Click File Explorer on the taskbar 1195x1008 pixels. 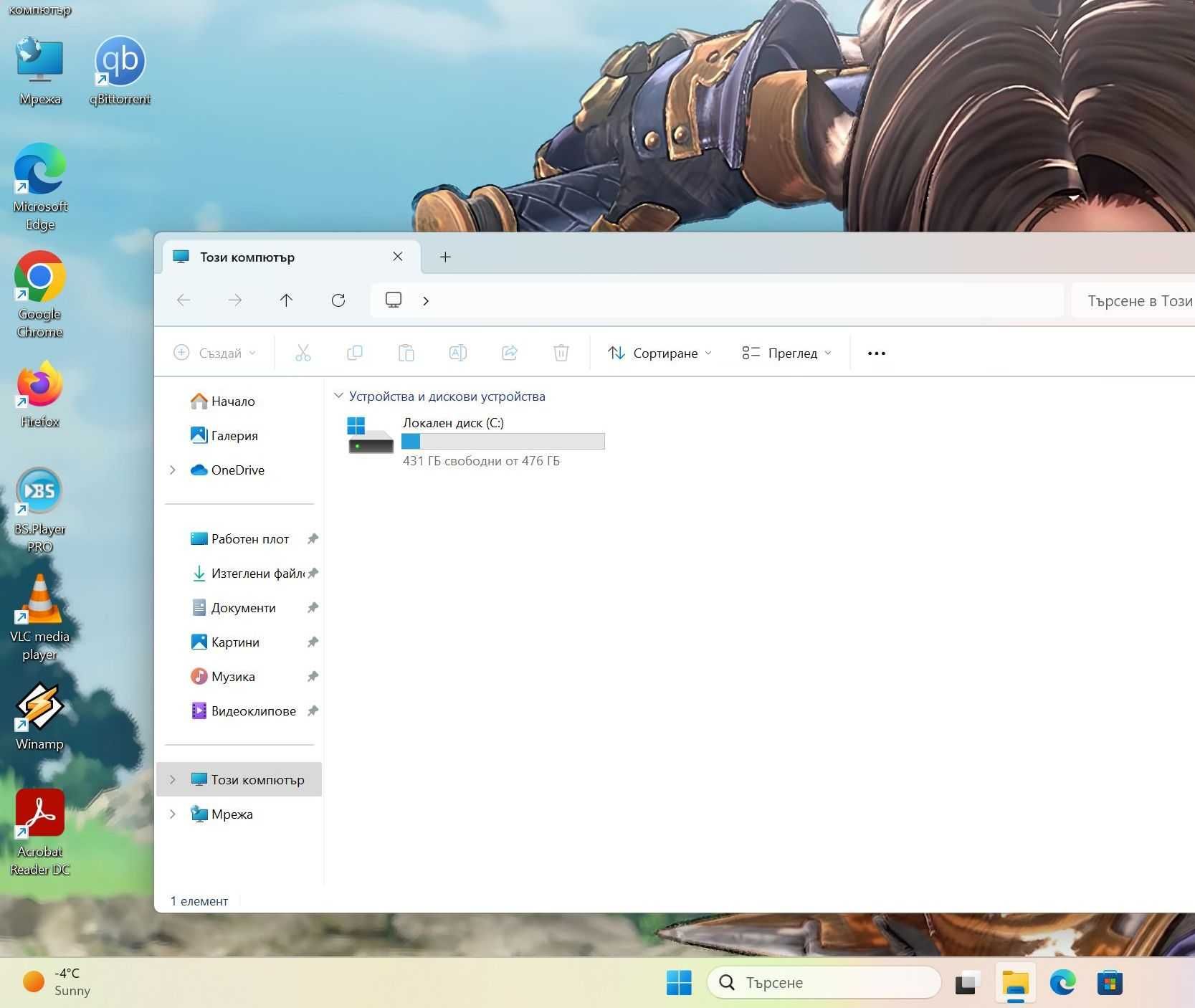(1015, 982)
